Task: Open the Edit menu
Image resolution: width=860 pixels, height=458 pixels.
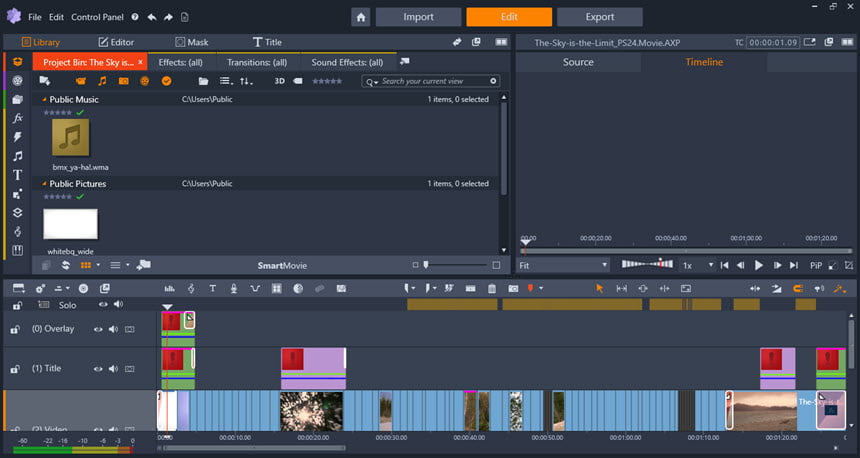Action: coord(56,17)
